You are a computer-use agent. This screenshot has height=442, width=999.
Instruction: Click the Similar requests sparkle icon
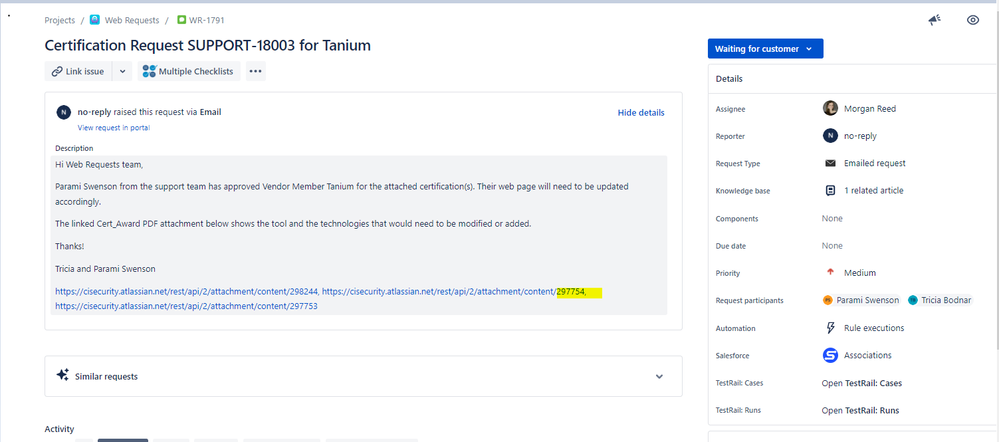click(x=62, y=374)
